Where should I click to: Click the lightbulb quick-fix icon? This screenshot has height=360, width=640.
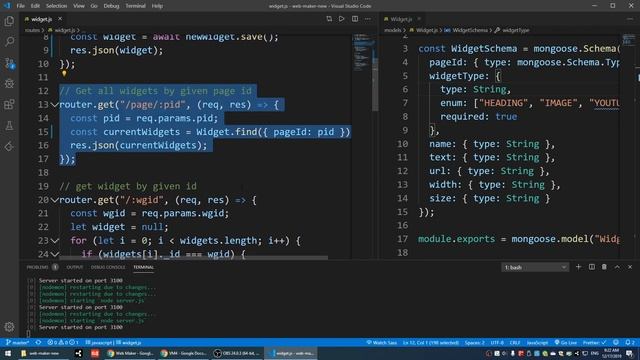(64, 74)
